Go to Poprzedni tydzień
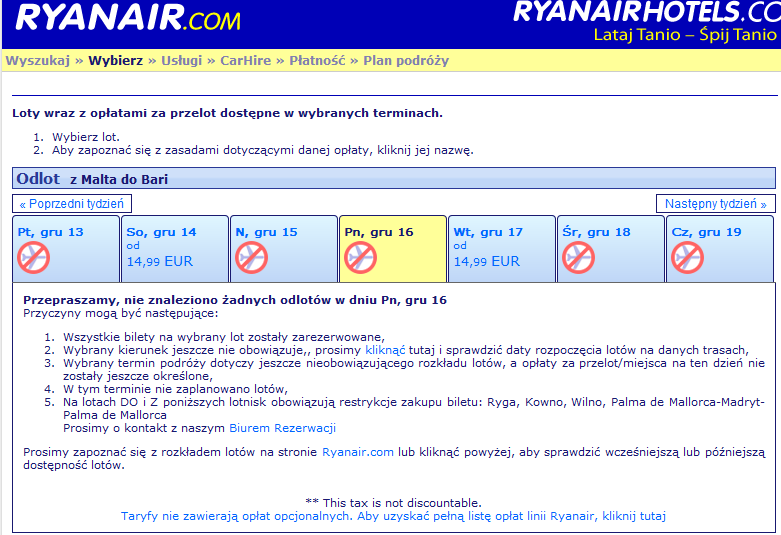The height and width of the screenshot is (535, 781). (x=72, y=204)
